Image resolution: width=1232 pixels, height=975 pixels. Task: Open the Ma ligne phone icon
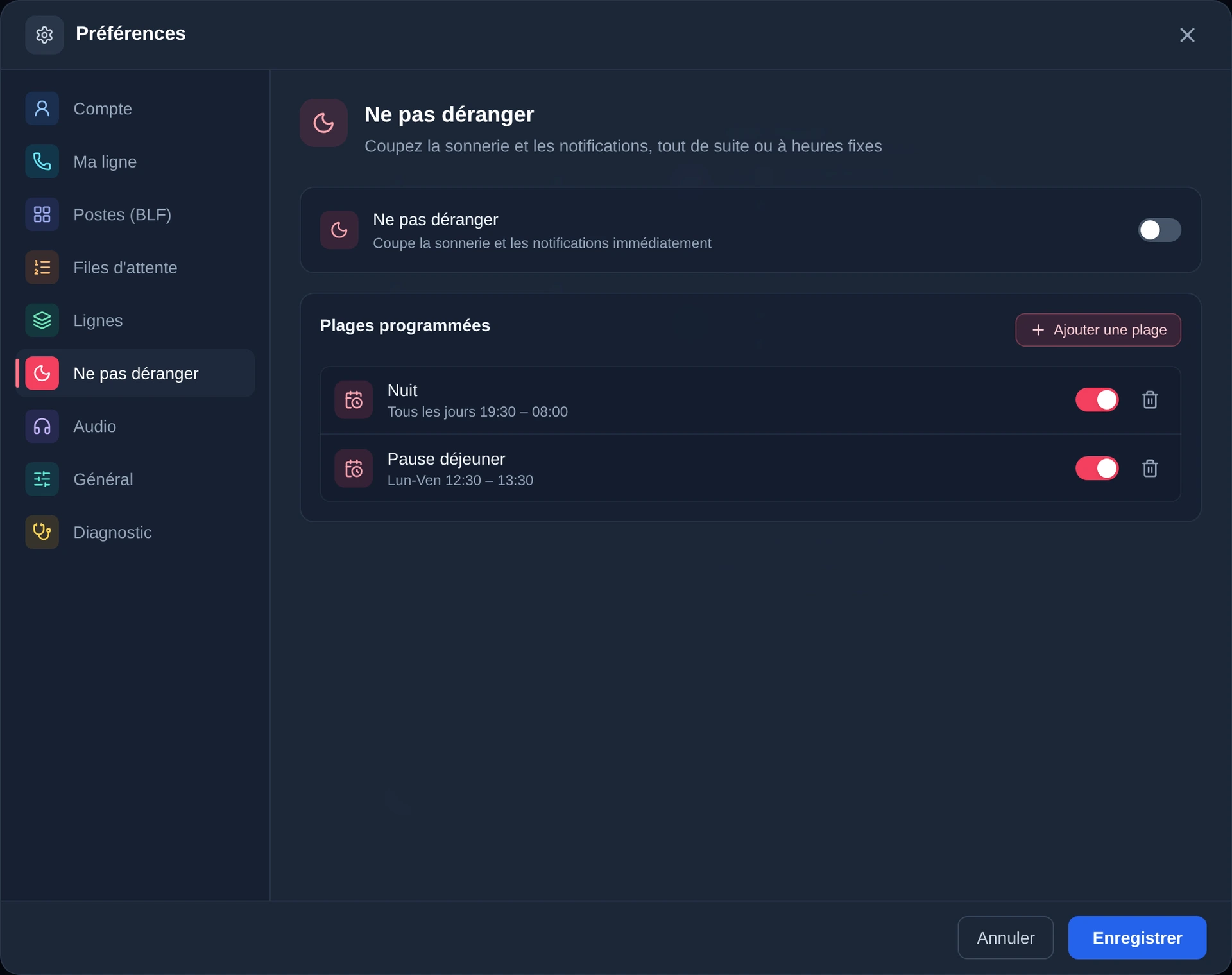click(42, 161)
